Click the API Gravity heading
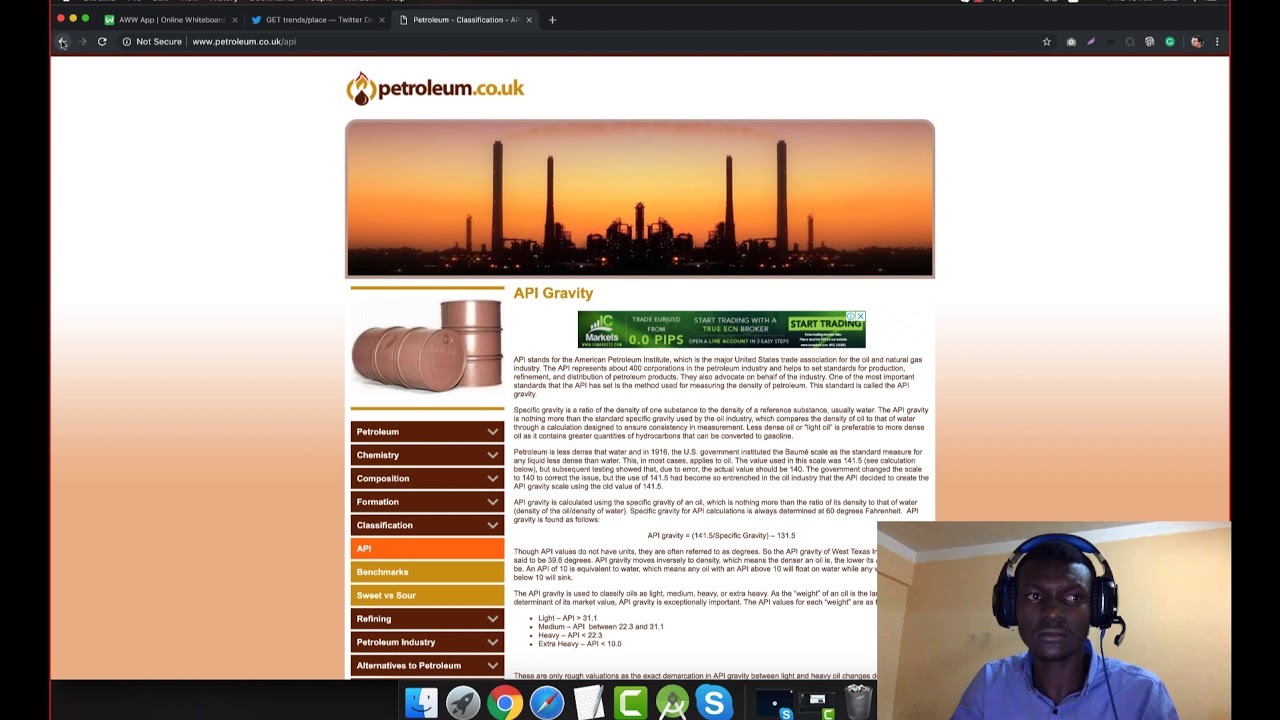The image size is (1280, 720). (x=553, y=293)
